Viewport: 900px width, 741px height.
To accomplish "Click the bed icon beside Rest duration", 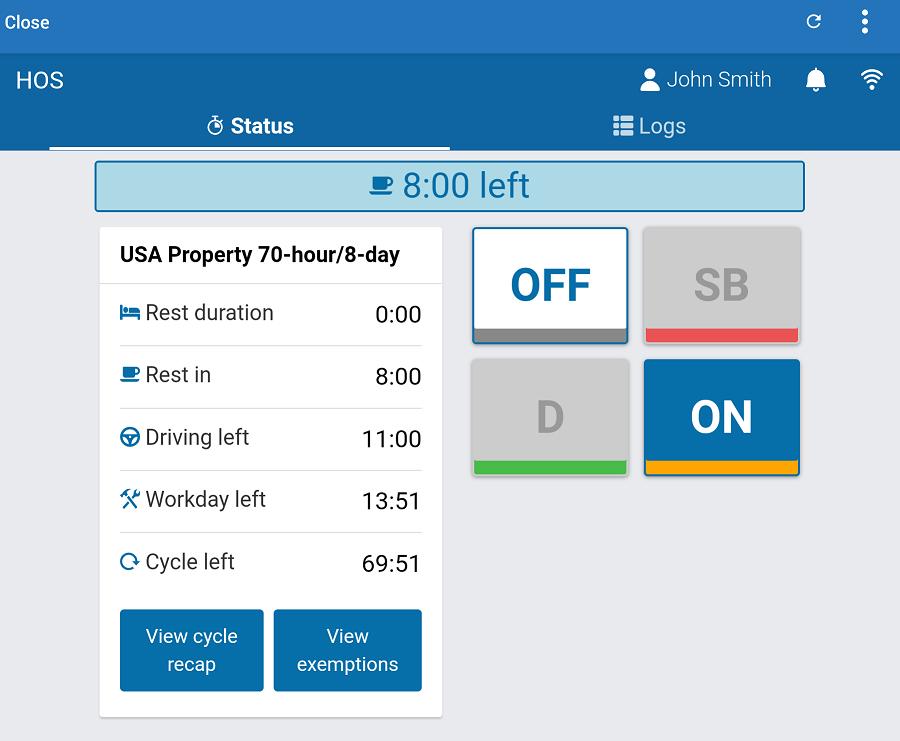I will [130, 313].
